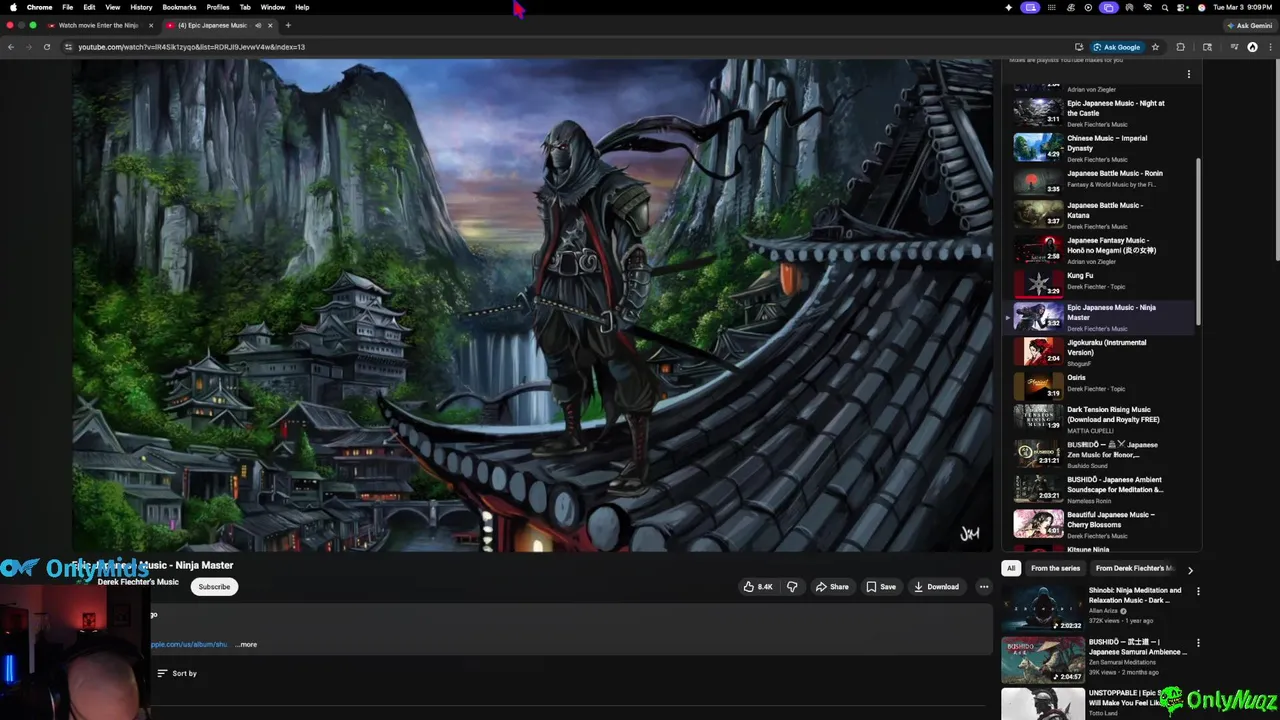Viewport: 1280px width, 720px height.
Task: Select From Derek Fiechter's Music chip
Action: [x=1135, y=568]
